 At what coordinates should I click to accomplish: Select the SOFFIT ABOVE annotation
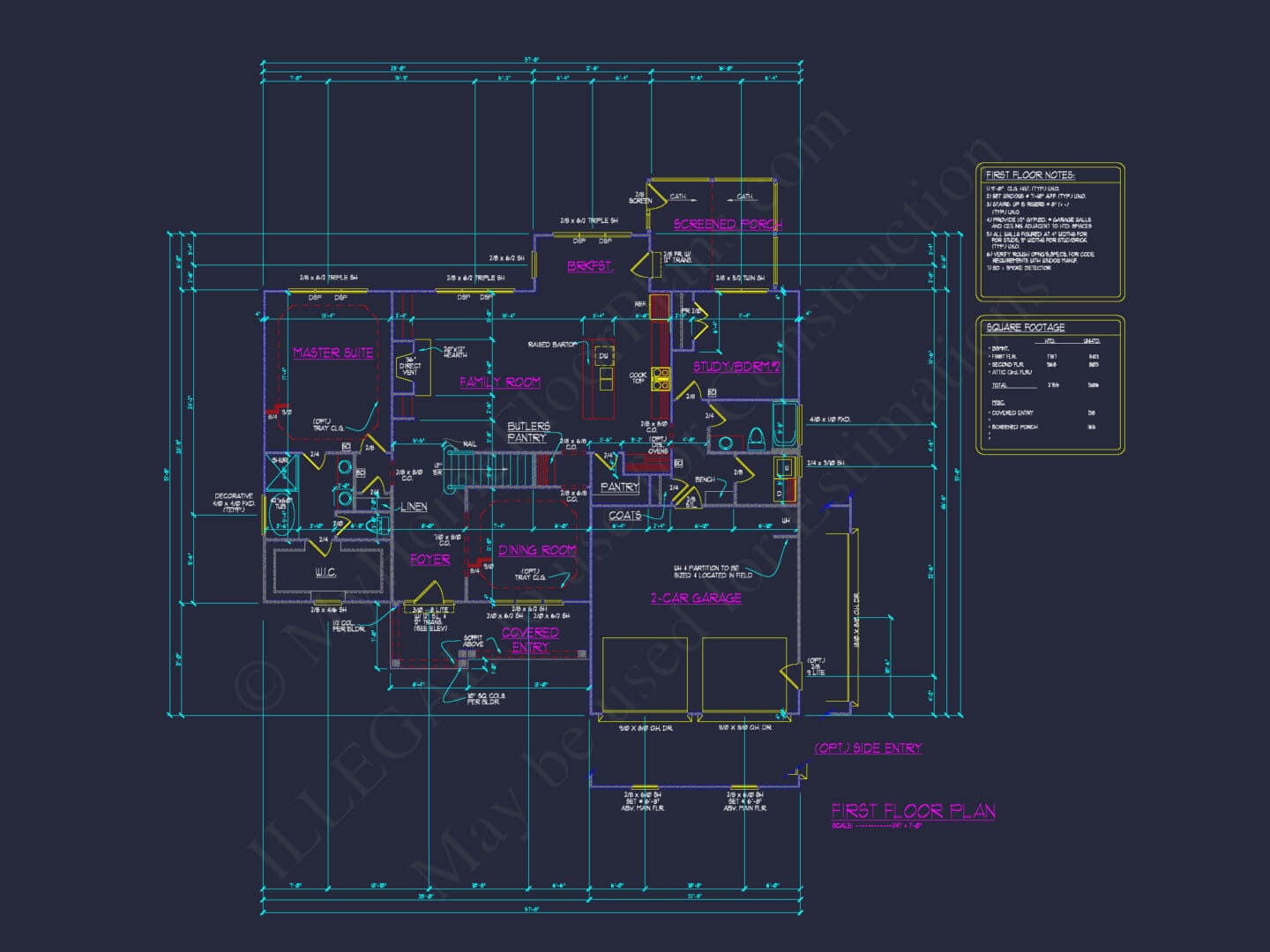474,641
